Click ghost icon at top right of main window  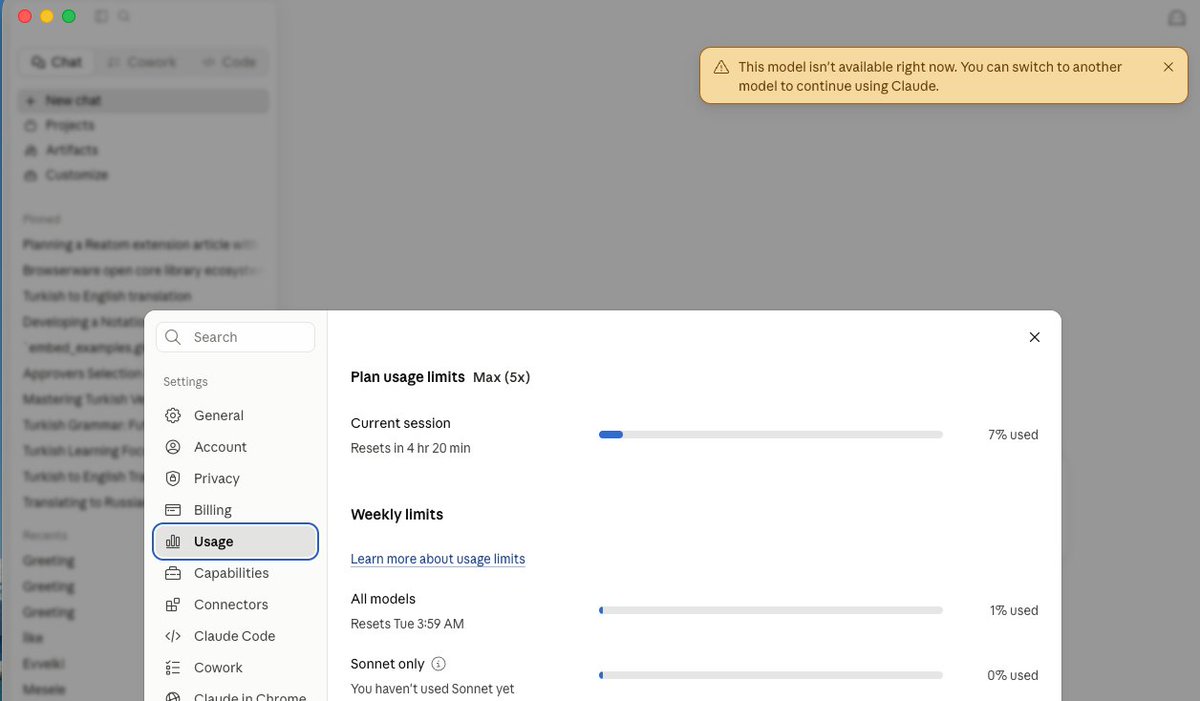1177,18
